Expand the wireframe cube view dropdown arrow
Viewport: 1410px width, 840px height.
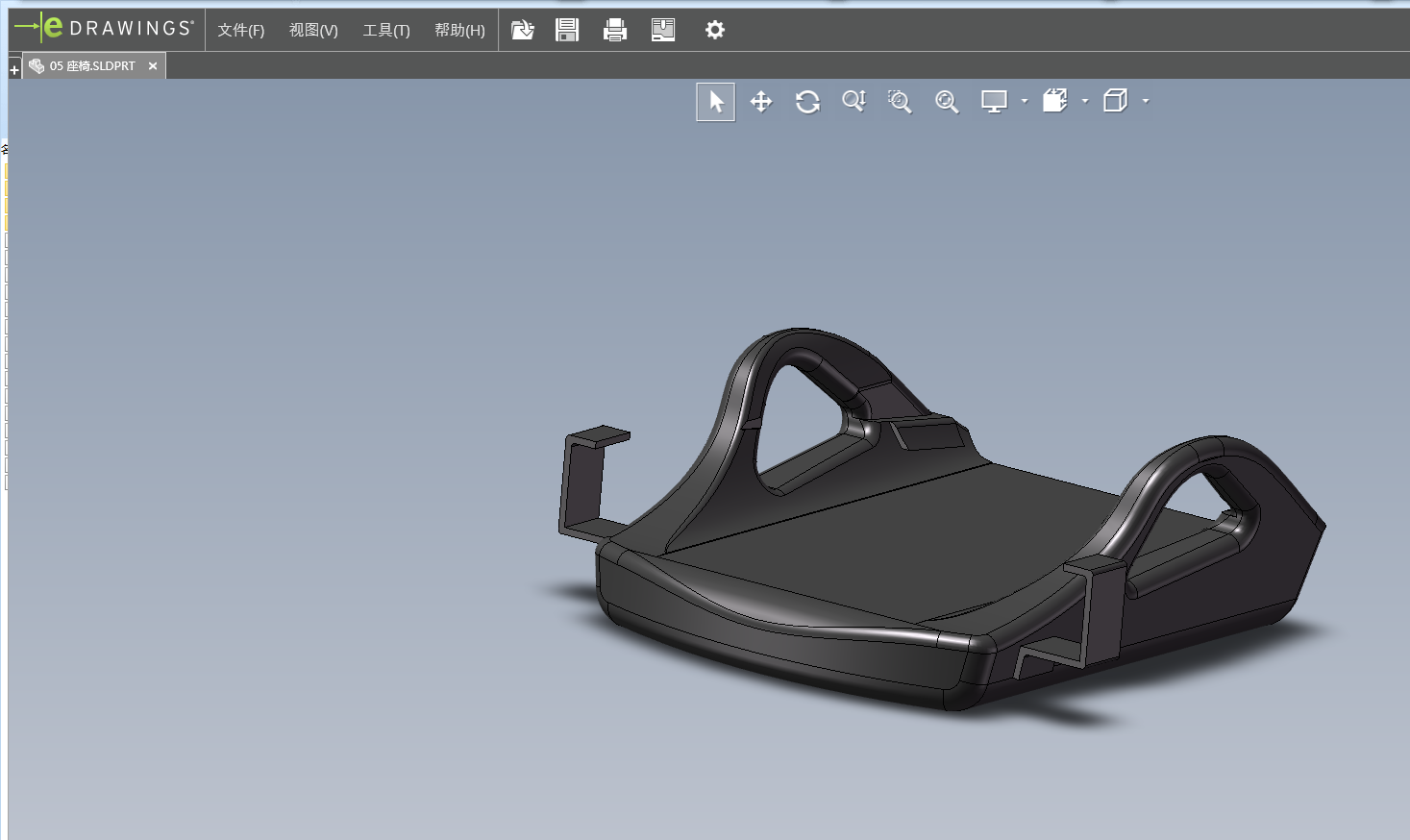coord(1146,101)
